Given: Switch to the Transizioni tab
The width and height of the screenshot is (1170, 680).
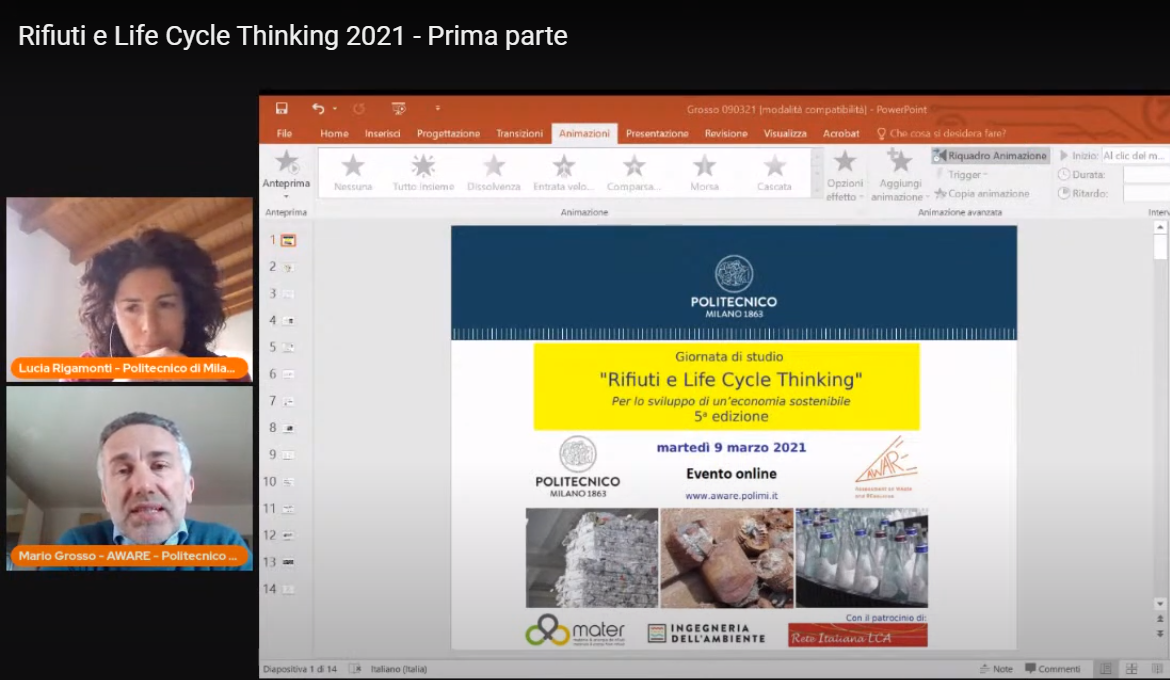Looking at the screenshot, I should click(519, 134).
